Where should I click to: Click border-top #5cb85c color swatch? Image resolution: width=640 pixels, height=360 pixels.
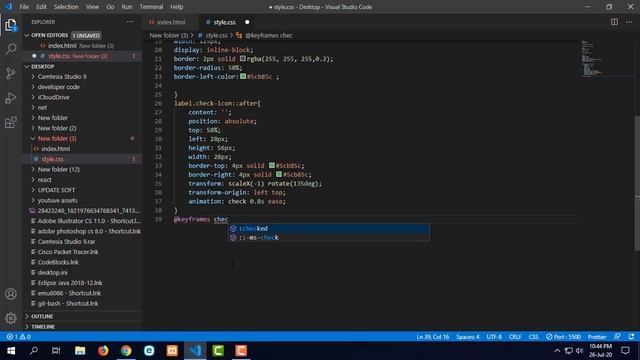pyautogui.click(x=272, y=165)
